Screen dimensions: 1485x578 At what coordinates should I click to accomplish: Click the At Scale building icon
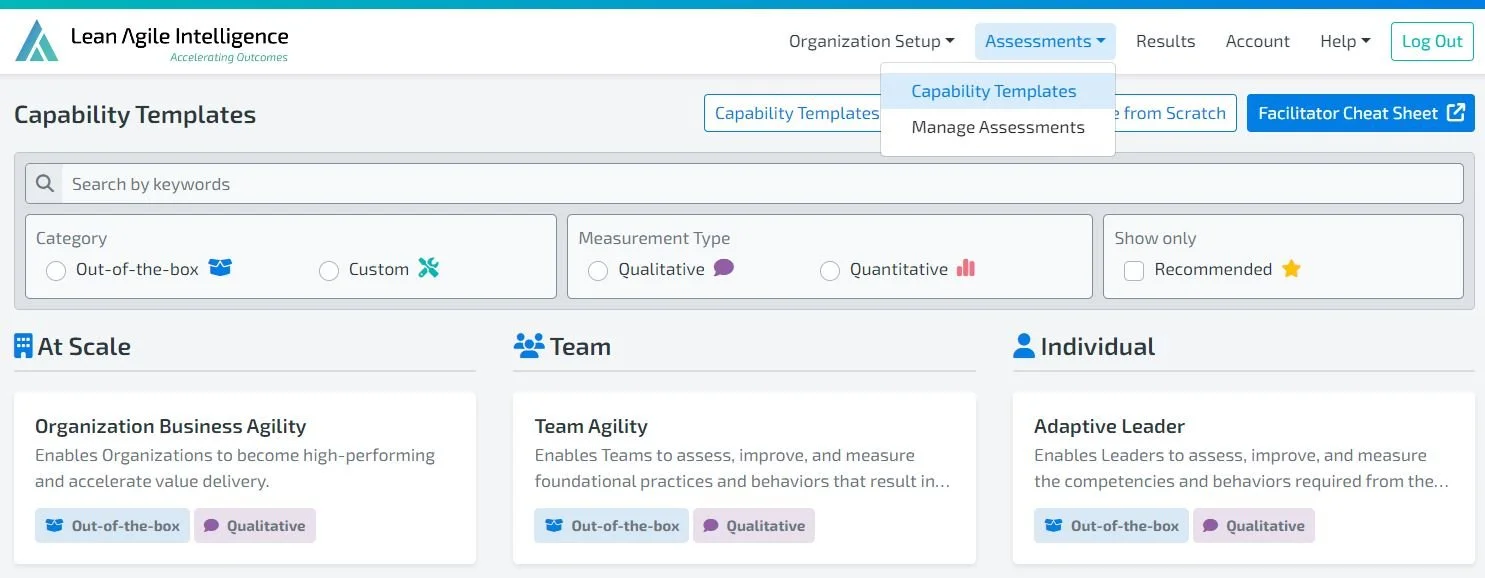tap(23, 346)
